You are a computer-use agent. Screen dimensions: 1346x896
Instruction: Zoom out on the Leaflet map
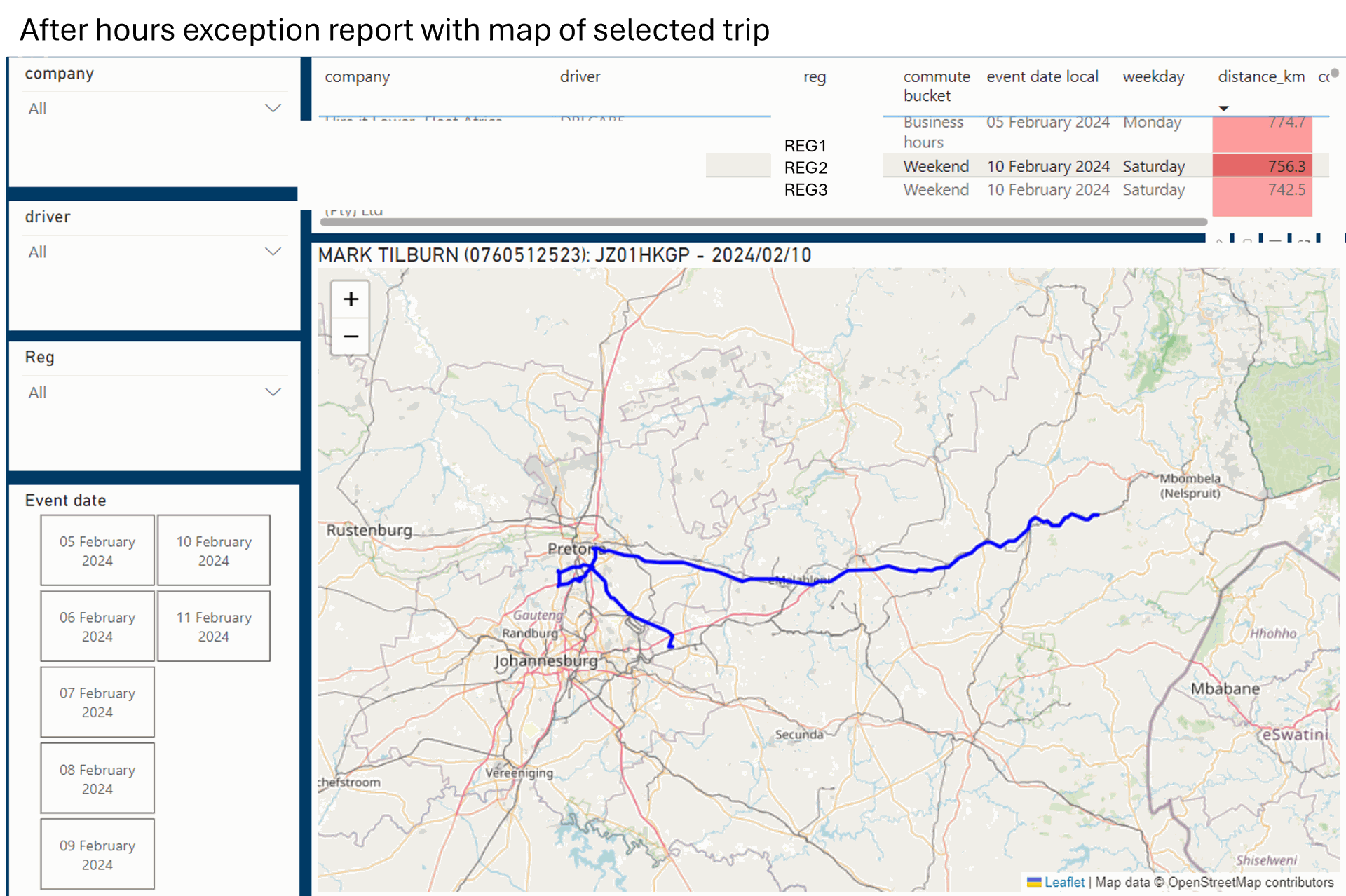click(x=351, y=337)
